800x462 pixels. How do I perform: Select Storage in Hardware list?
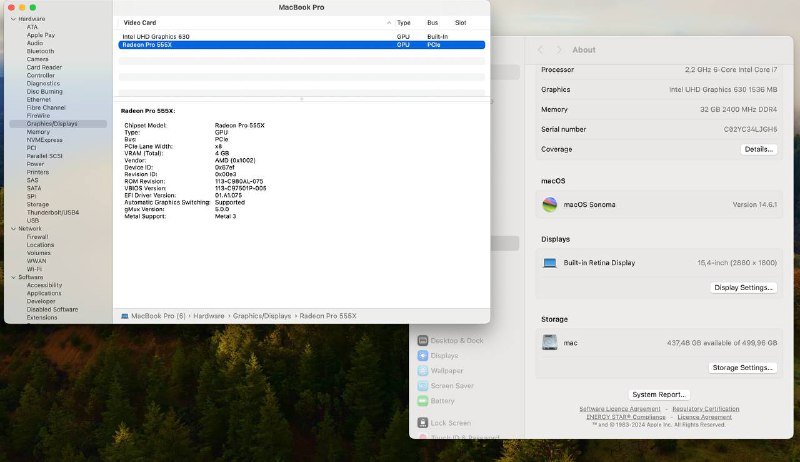[x=38, y=204]
